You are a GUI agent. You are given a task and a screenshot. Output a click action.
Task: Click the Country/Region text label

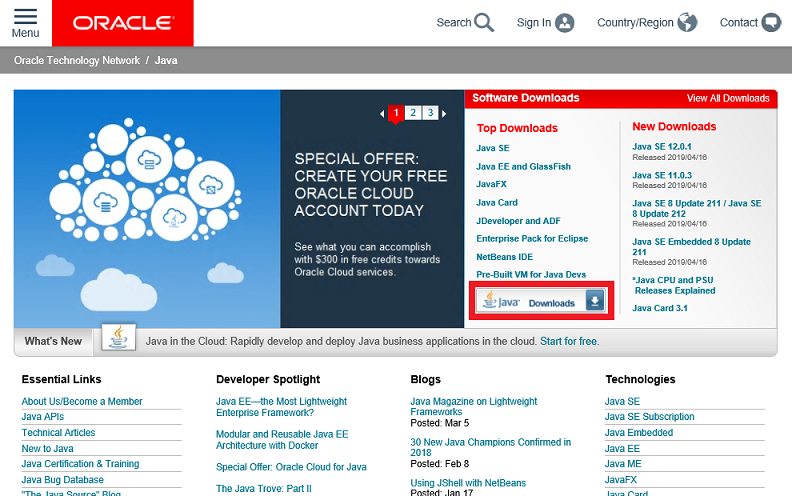click(x=635, y=23)
